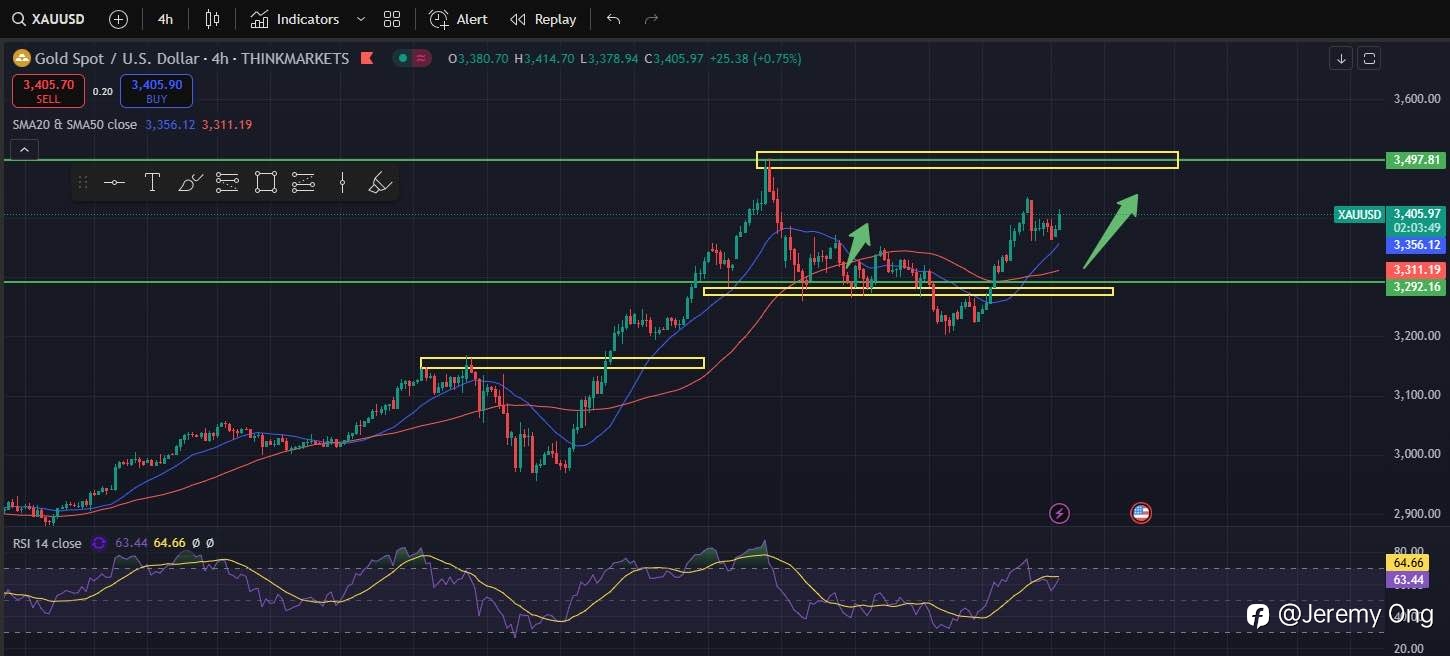Click the red SELL price button

click(x=48, y=91)
